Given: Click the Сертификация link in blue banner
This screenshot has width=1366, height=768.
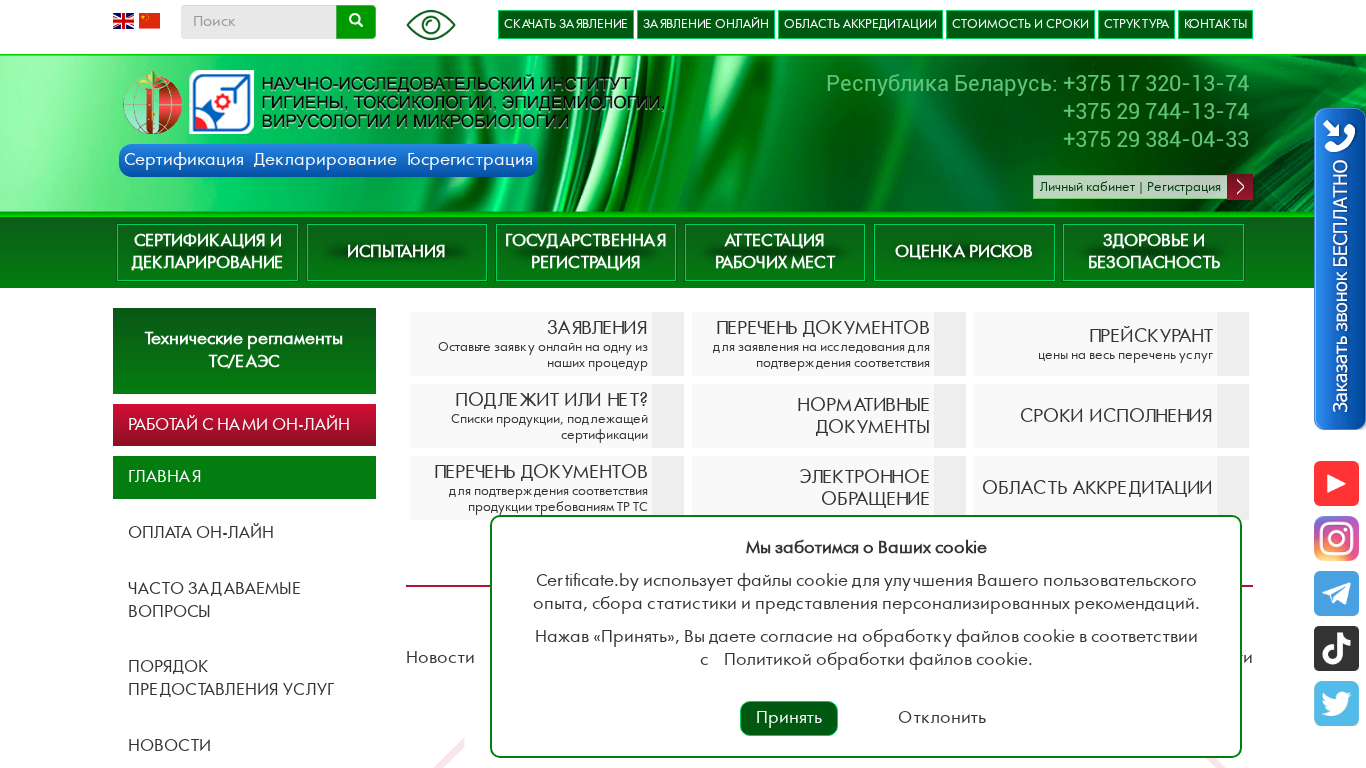Looking at the screenshot, I should 184,160.
